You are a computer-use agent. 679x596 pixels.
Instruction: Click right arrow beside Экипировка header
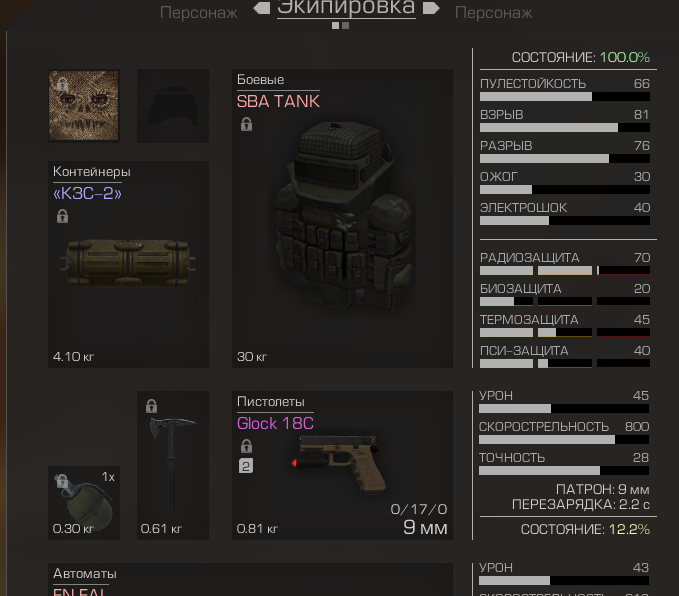pos(431,8)
